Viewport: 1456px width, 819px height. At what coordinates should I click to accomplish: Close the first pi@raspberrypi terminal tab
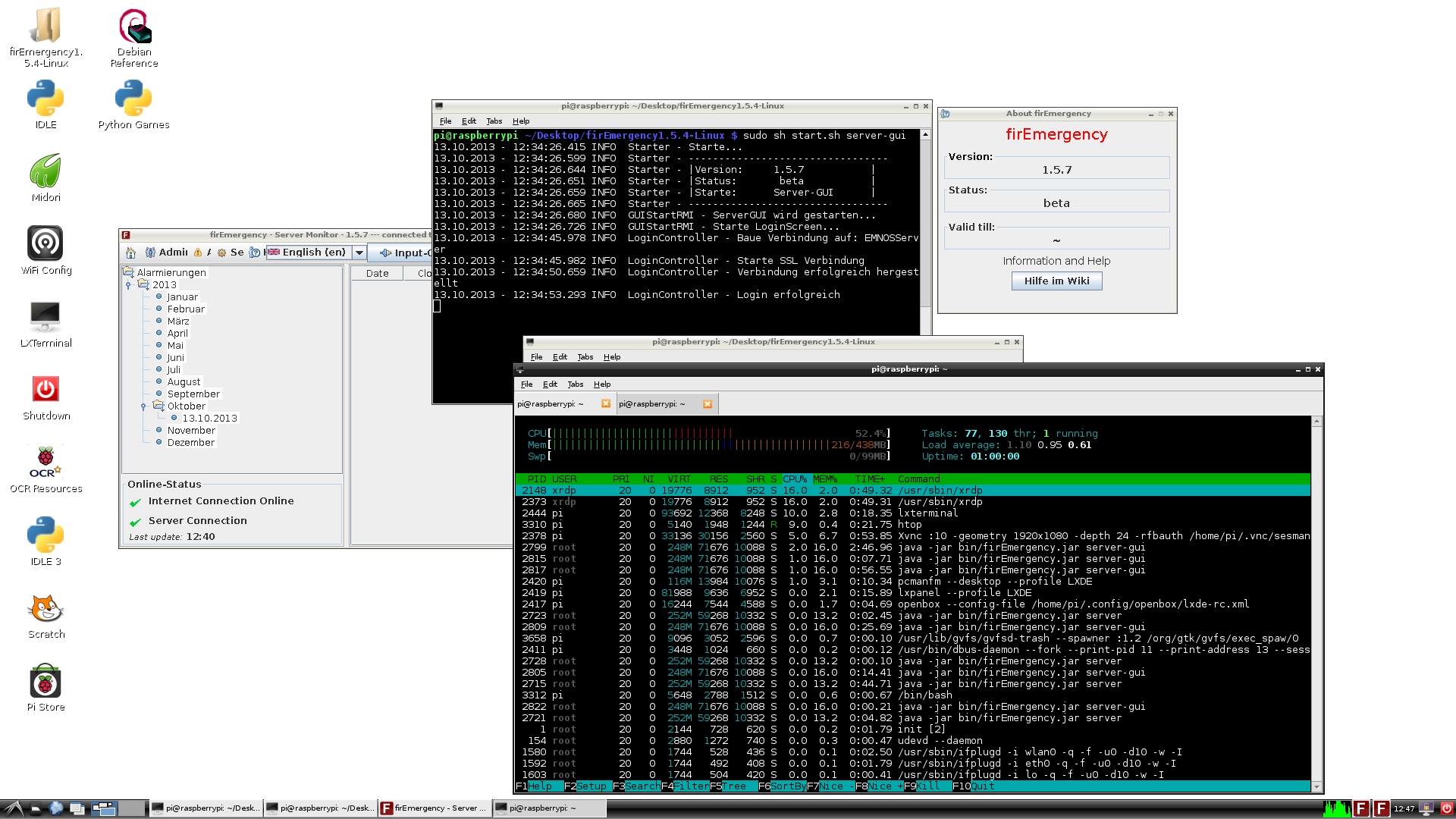coord(606,404)
